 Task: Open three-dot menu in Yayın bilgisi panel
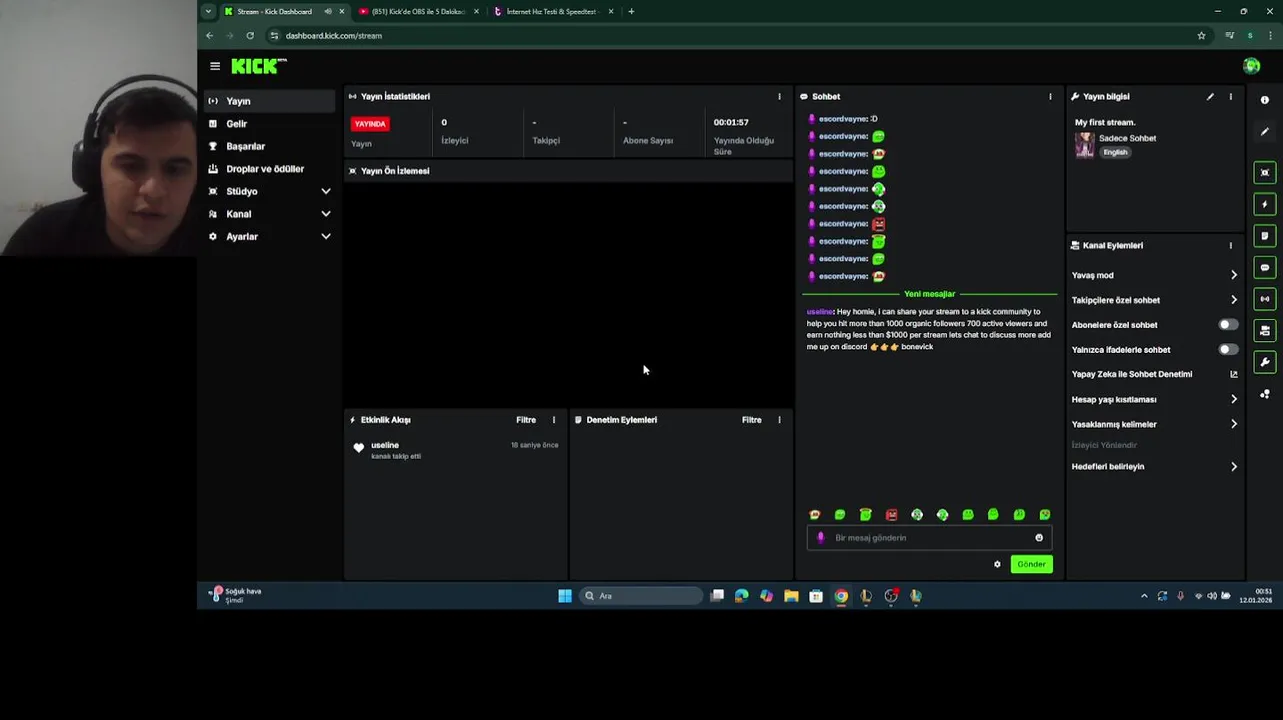click(1231, 97)
